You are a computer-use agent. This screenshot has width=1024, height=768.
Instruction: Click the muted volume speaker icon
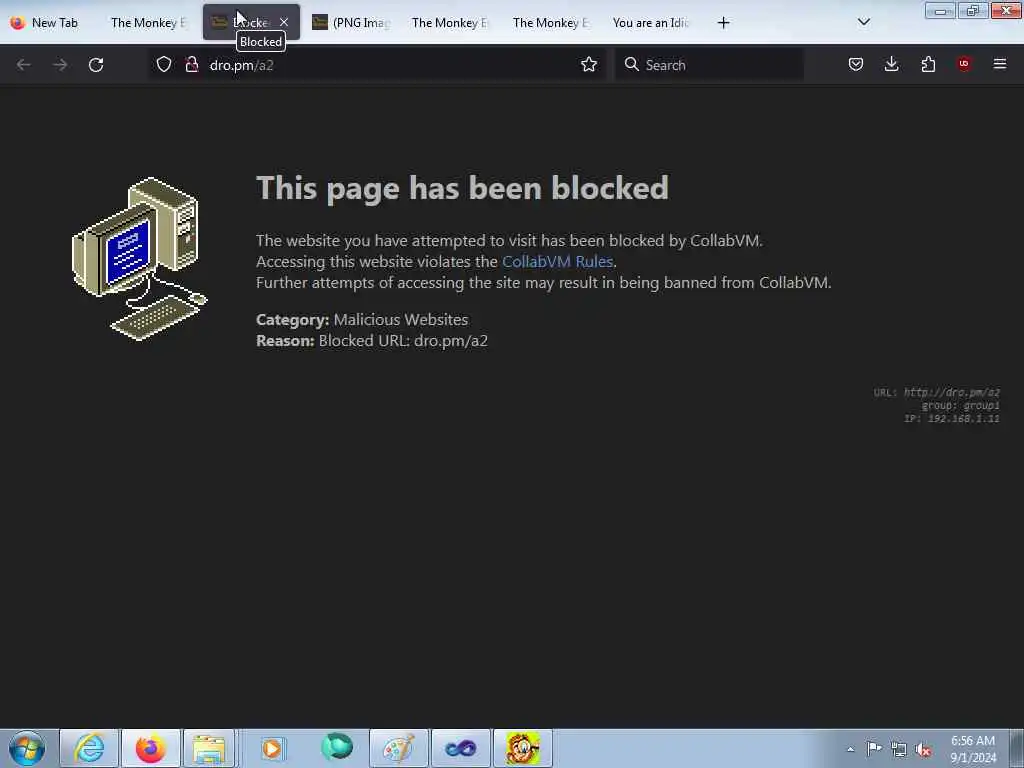tap(923, 749)
